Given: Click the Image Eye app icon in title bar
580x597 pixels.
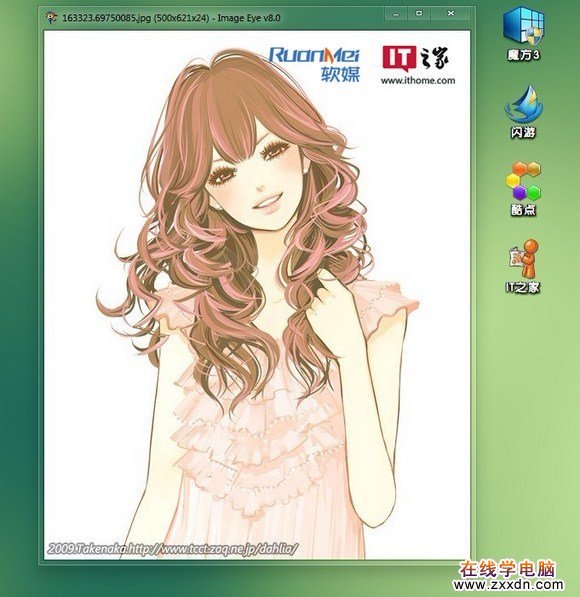Looking at the screenshot, I should tap(51, 18).
